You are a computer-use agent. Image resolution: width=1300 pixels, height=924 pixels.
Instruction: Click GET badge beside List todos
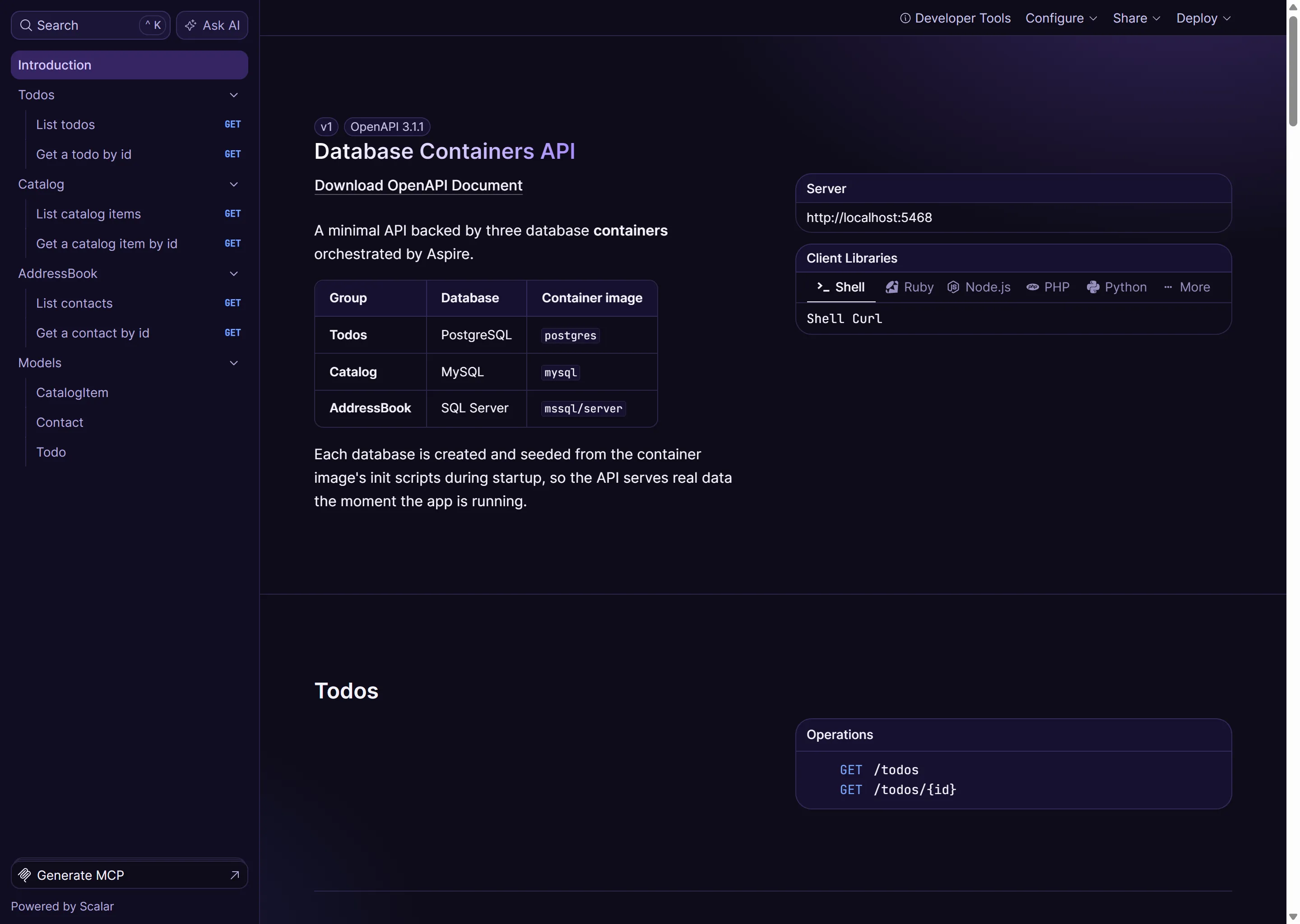coord(233,125)
